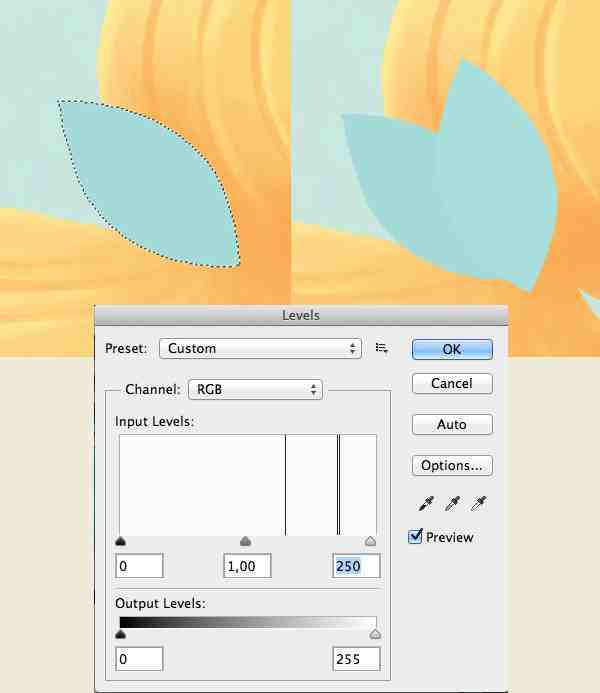Image resolution: width=600 pixels, height=693 pixels.
Task: Open the Channel dropdown showing RGB
Action: pos(255,389)
